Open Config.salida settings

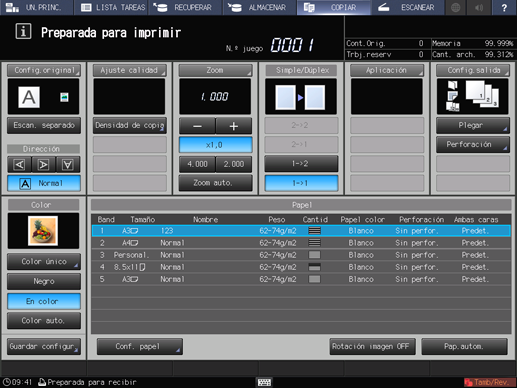coord(473,70)
